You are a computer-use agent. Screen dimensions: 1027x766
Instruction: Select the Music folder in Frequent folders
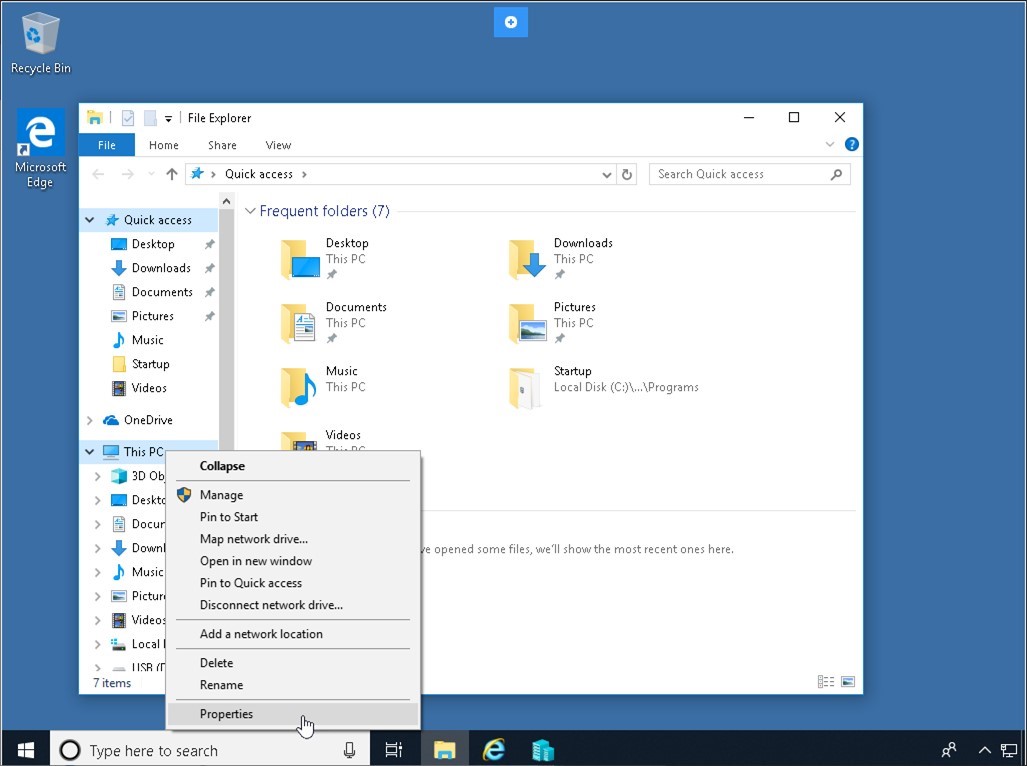322,388
